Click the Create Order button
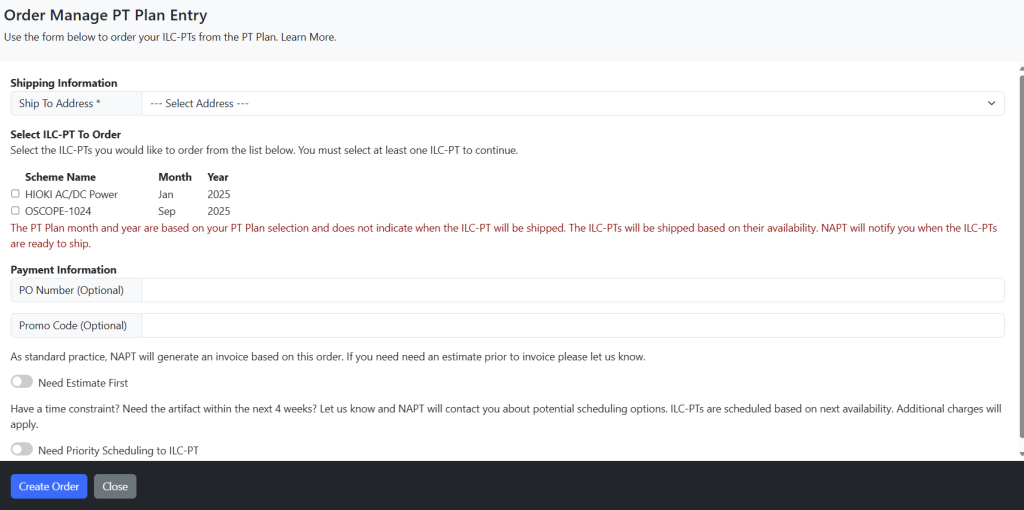Viewport: 1024px width, 510px height. (x=49, y=486)
